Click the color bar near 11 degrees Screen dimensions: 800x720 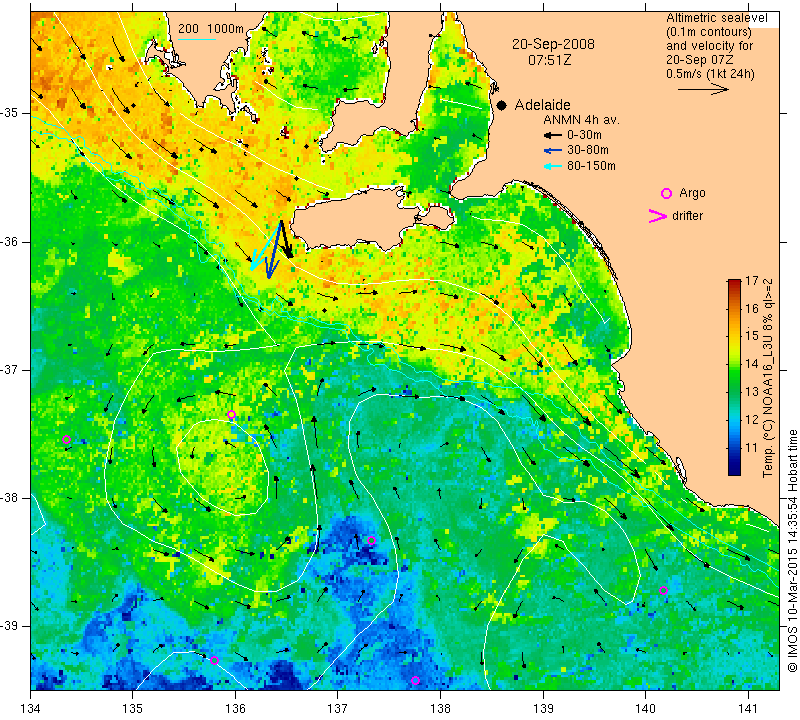click(x=734, y=448)
